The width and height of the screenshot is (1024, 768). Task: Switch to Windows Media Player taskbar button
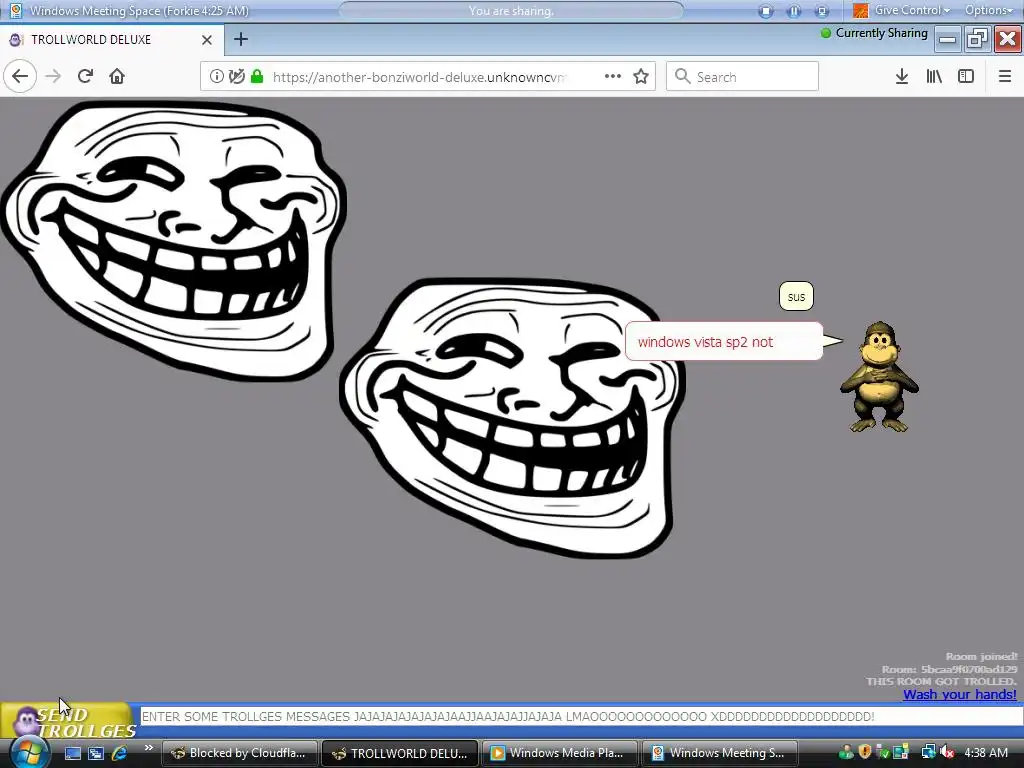pos(560,753)
